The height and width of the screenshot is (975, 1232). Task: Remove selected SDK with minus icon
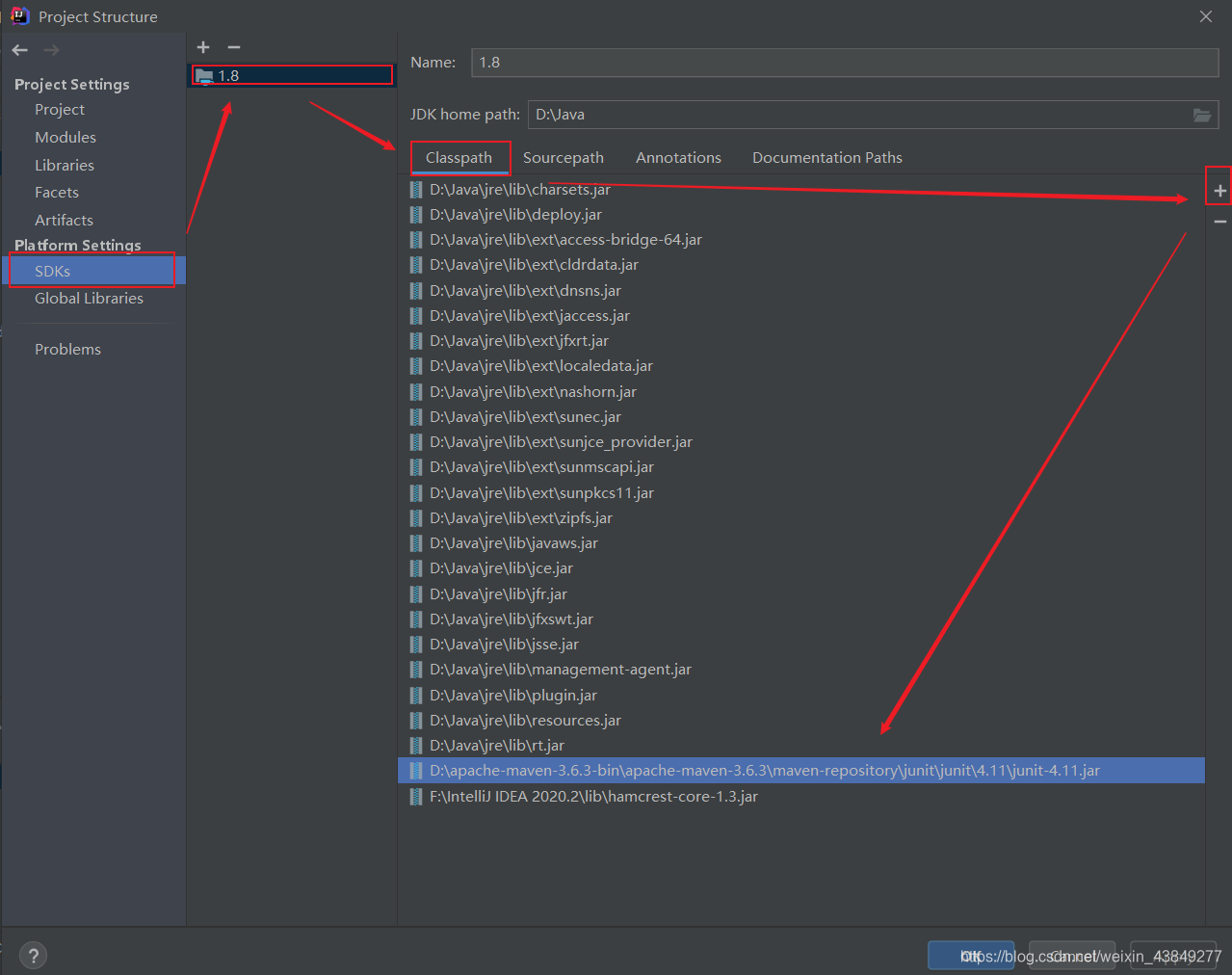234,47
